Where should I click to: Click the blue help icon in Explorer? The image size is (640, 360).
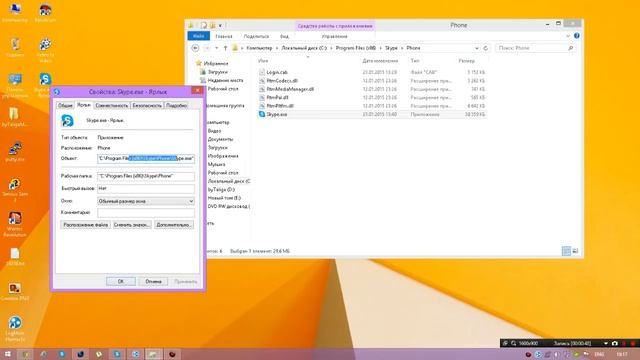pos(577,36)
